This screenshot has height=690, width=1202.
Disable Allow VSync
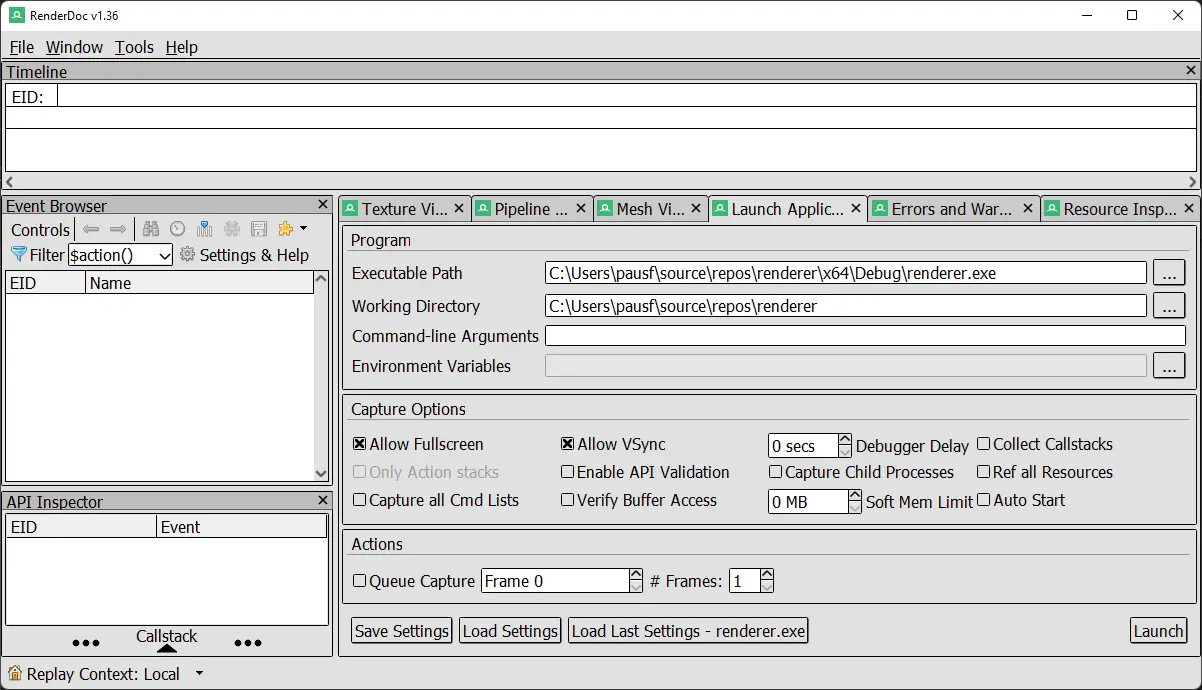coord(567,443)
